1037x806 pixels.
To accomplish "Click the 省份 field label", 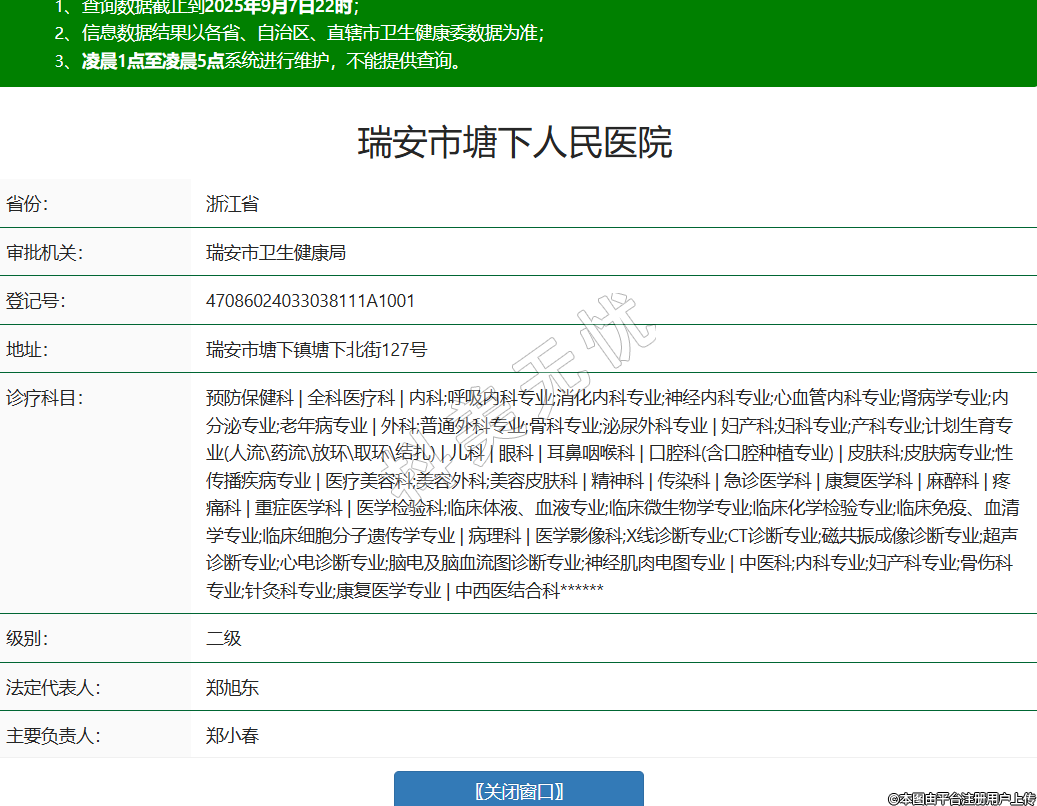I will click(28, 204).
